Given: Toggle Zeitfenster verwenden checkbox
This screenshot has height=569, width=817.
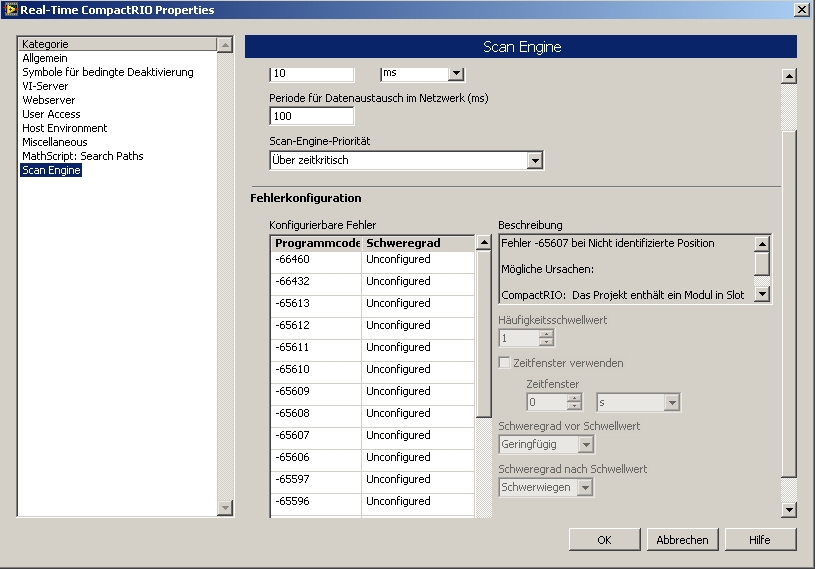Looking at the screenshot, I should 504,363.
